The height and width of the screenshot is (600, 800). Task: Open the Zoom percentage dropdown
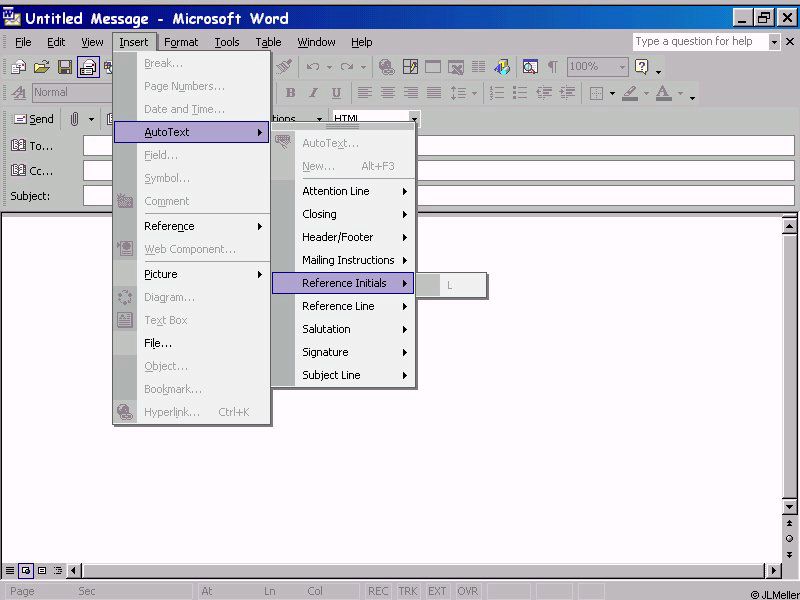pos(622,67)
